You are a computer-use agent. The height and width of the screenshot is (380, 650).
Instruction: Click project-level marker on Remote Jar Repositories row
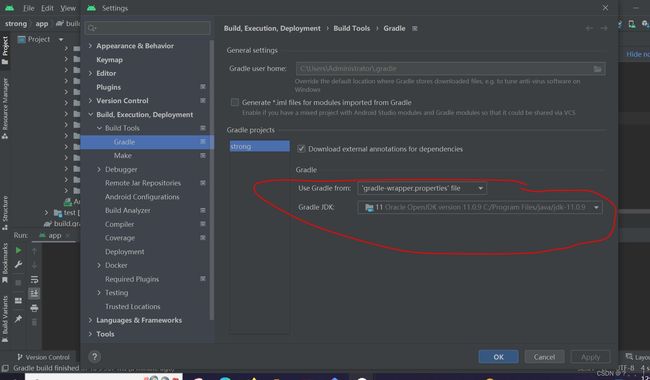click(x=203, y=183)
